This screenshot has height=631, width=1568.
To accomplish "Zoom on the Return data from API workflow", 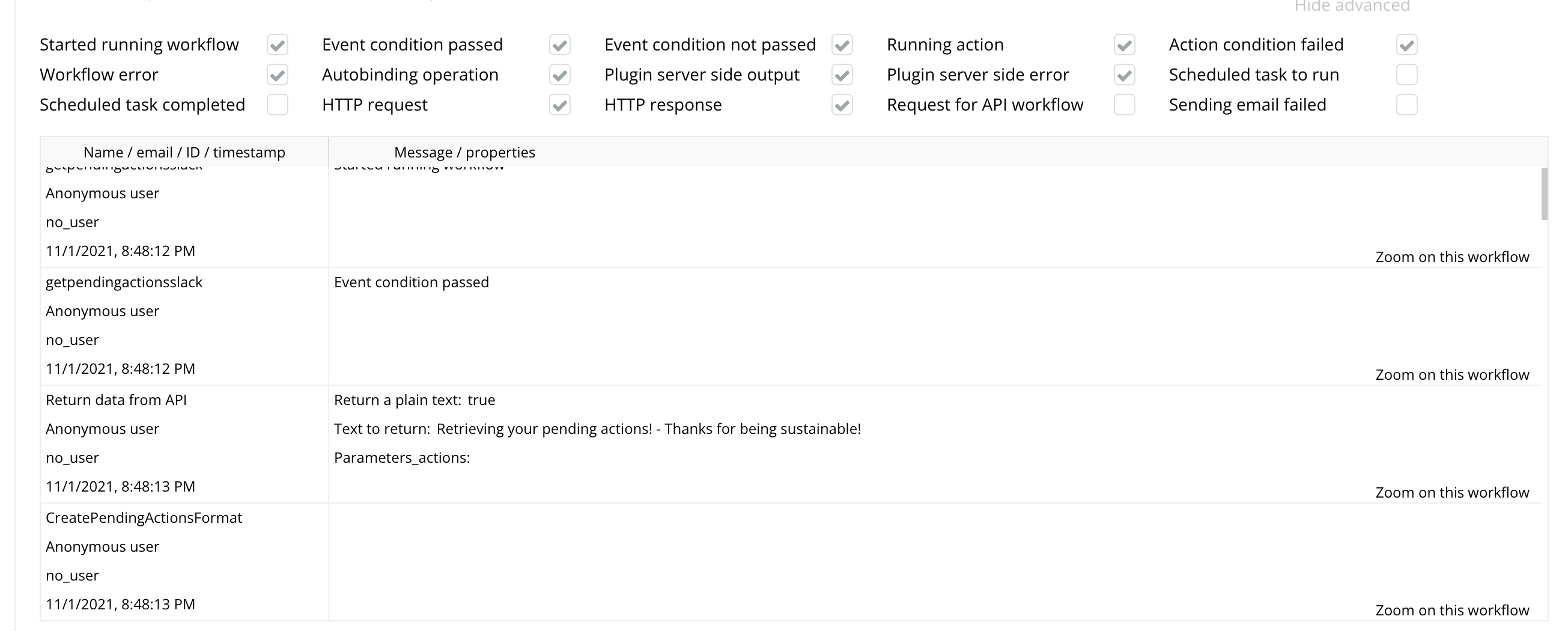I will point(1451,492).
